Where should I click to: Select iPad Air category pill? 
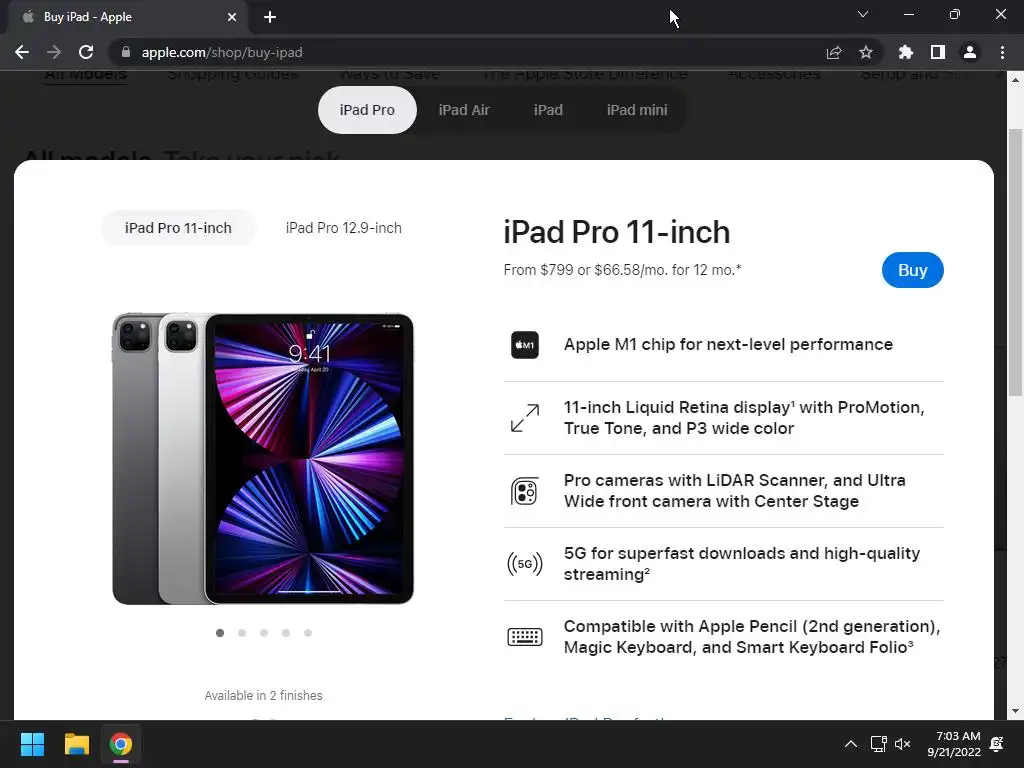pyautogui.click(x=464, y=110)
